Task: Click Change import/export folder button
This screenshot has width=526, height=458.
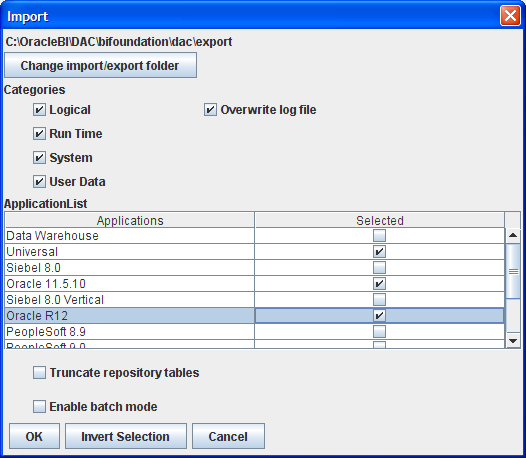Action: pos(100,65)
